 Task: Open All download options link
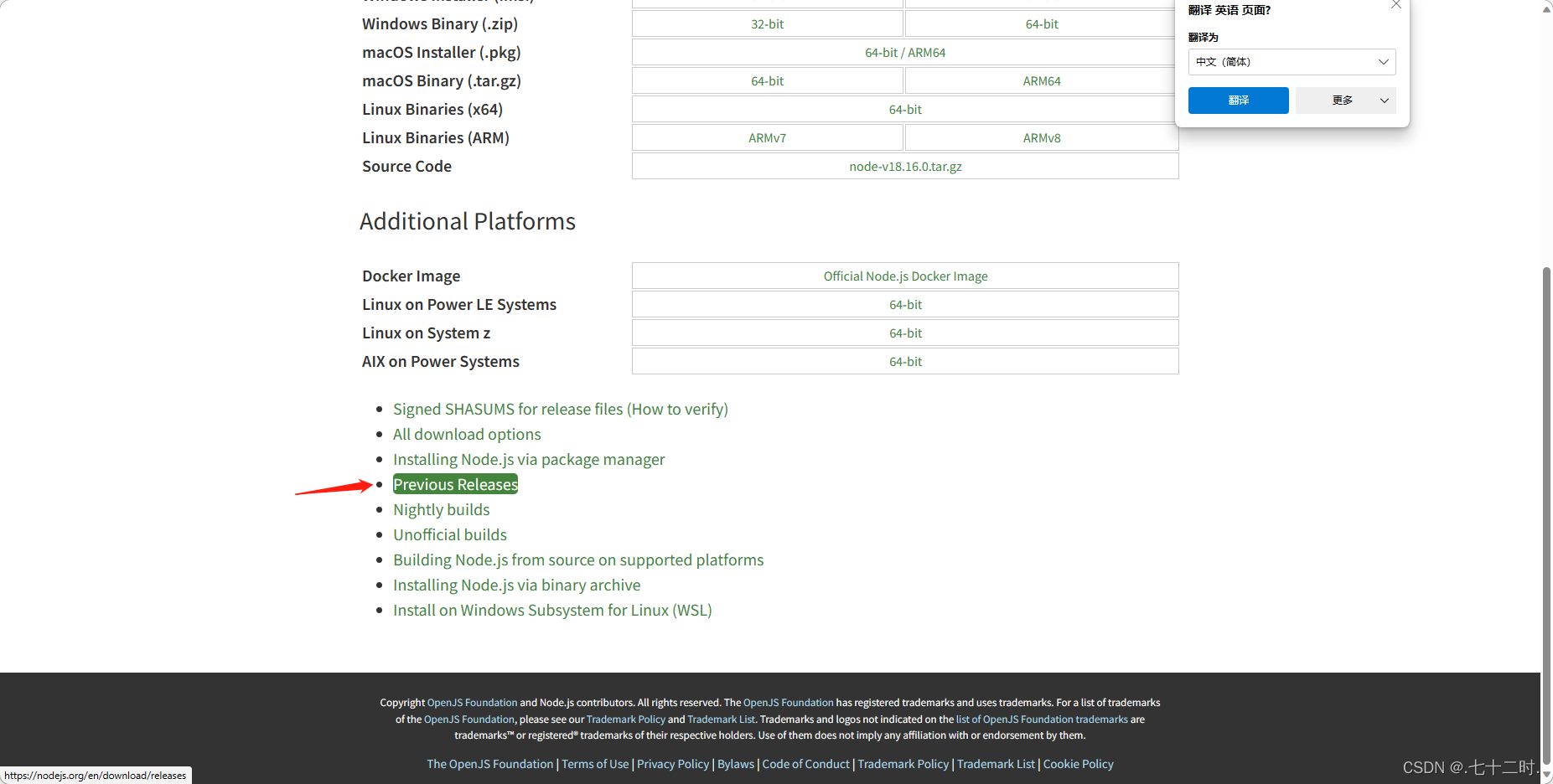(467, 435)
